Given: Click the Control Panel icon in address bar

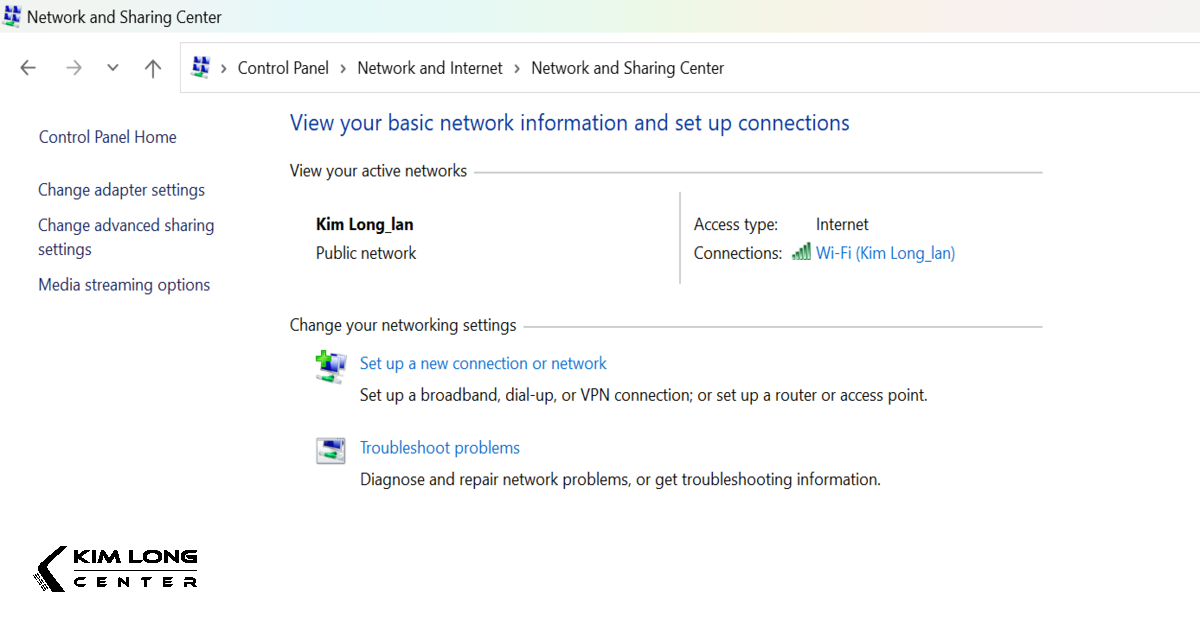Looking at the screenshot, I should click(201, 67).
